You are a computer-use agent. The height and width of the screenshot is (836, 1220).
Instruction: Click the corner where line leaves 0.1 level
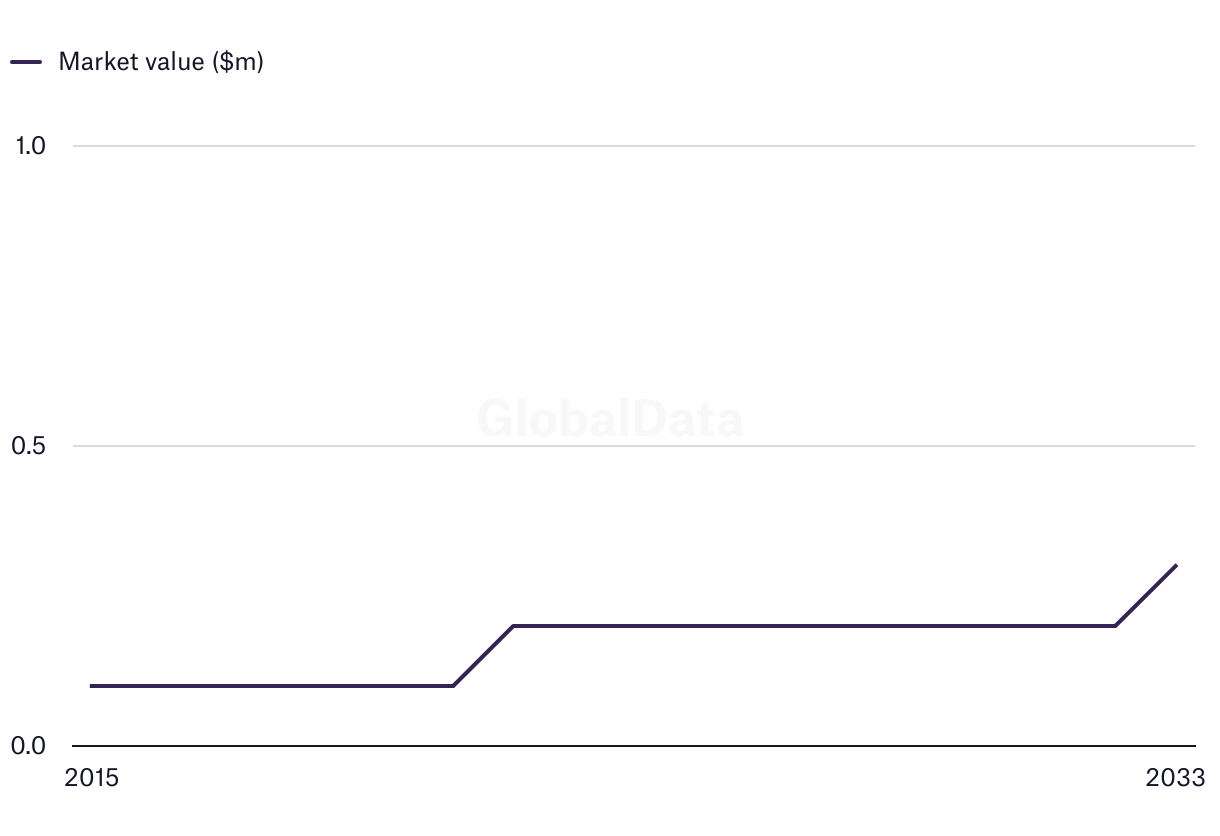453,686
